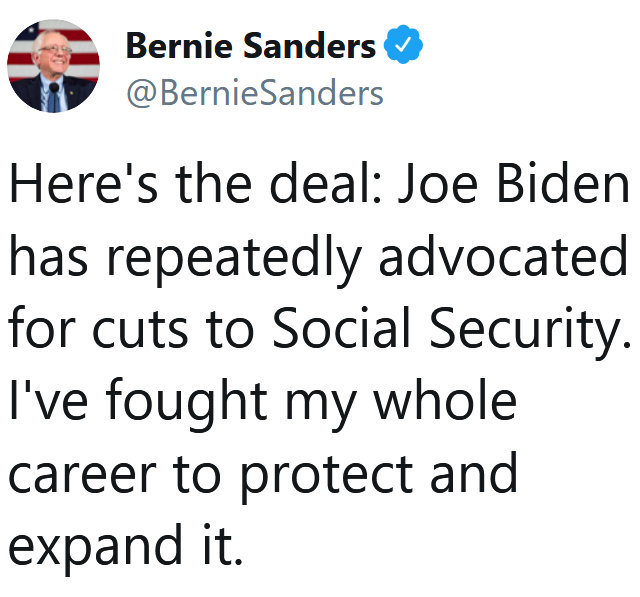
Task: Click the word "and" after "protect"
Action: click(x=473, y=472)
